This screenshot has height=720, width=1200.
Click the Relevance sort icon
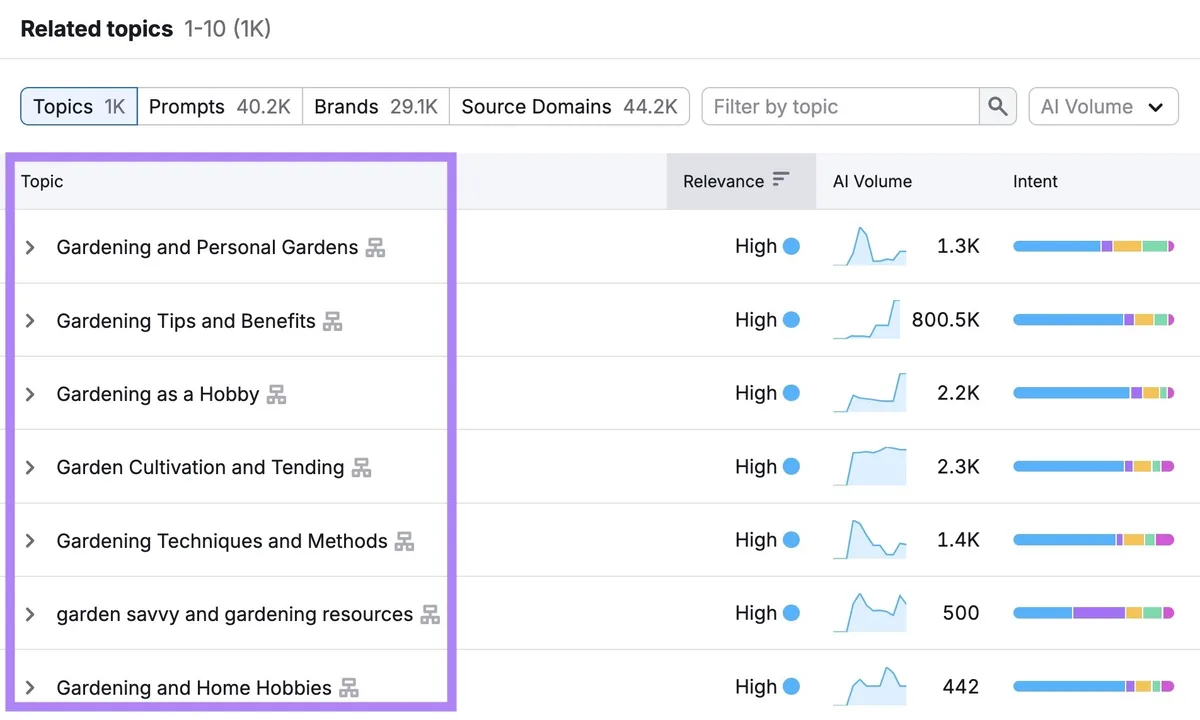781,180
